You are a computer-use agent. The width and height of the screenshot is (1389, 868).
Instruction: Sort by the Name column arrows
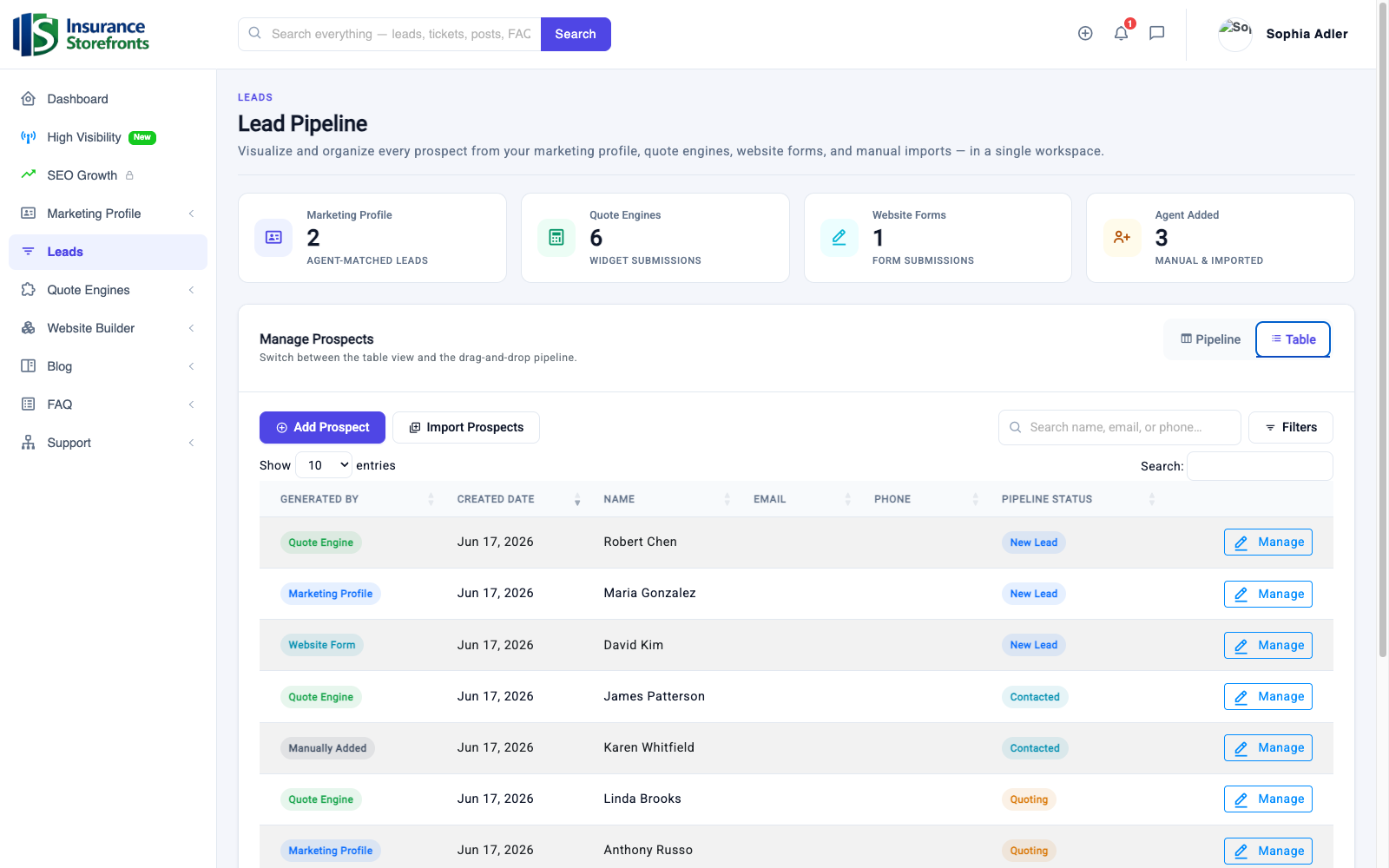pos(727,499)
